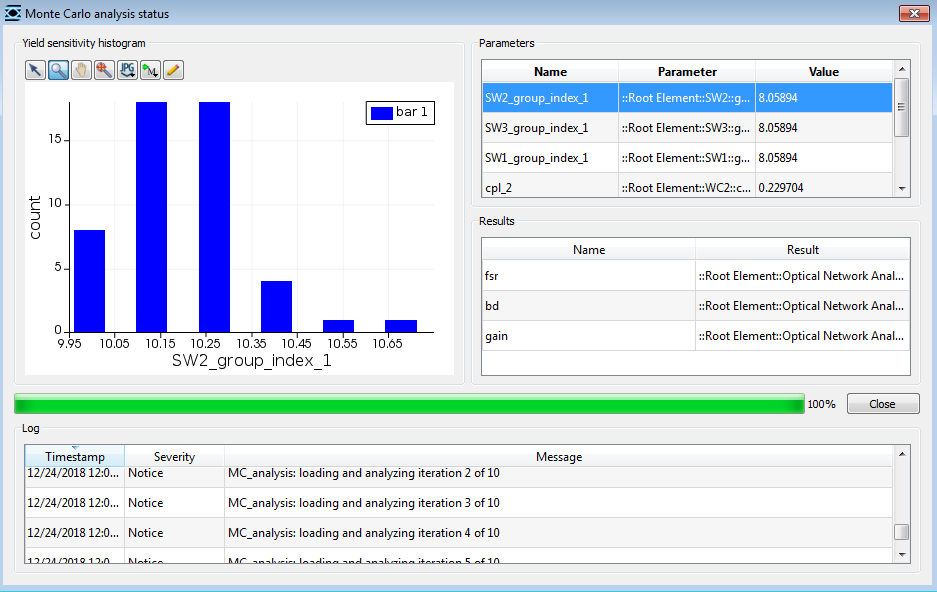The height and width of the screenshot is (592, 937).
Task: Click the timestamp of the iteration 4 log entry
Action: pyautogui.click(x=74, y=533)
